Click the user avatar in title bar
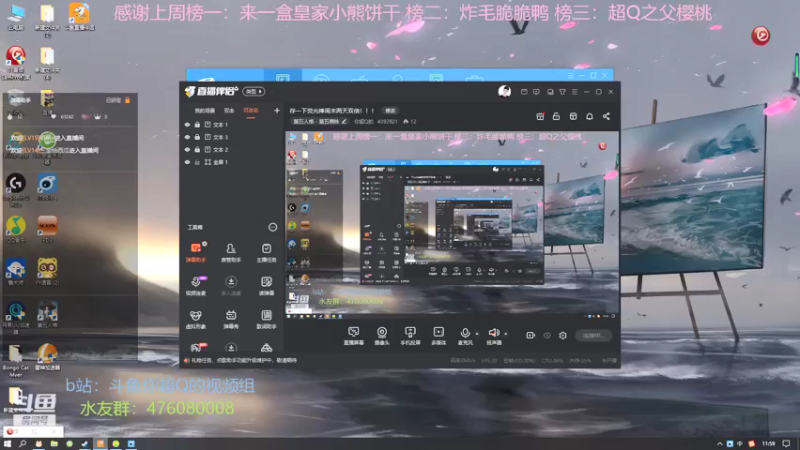 505,91
